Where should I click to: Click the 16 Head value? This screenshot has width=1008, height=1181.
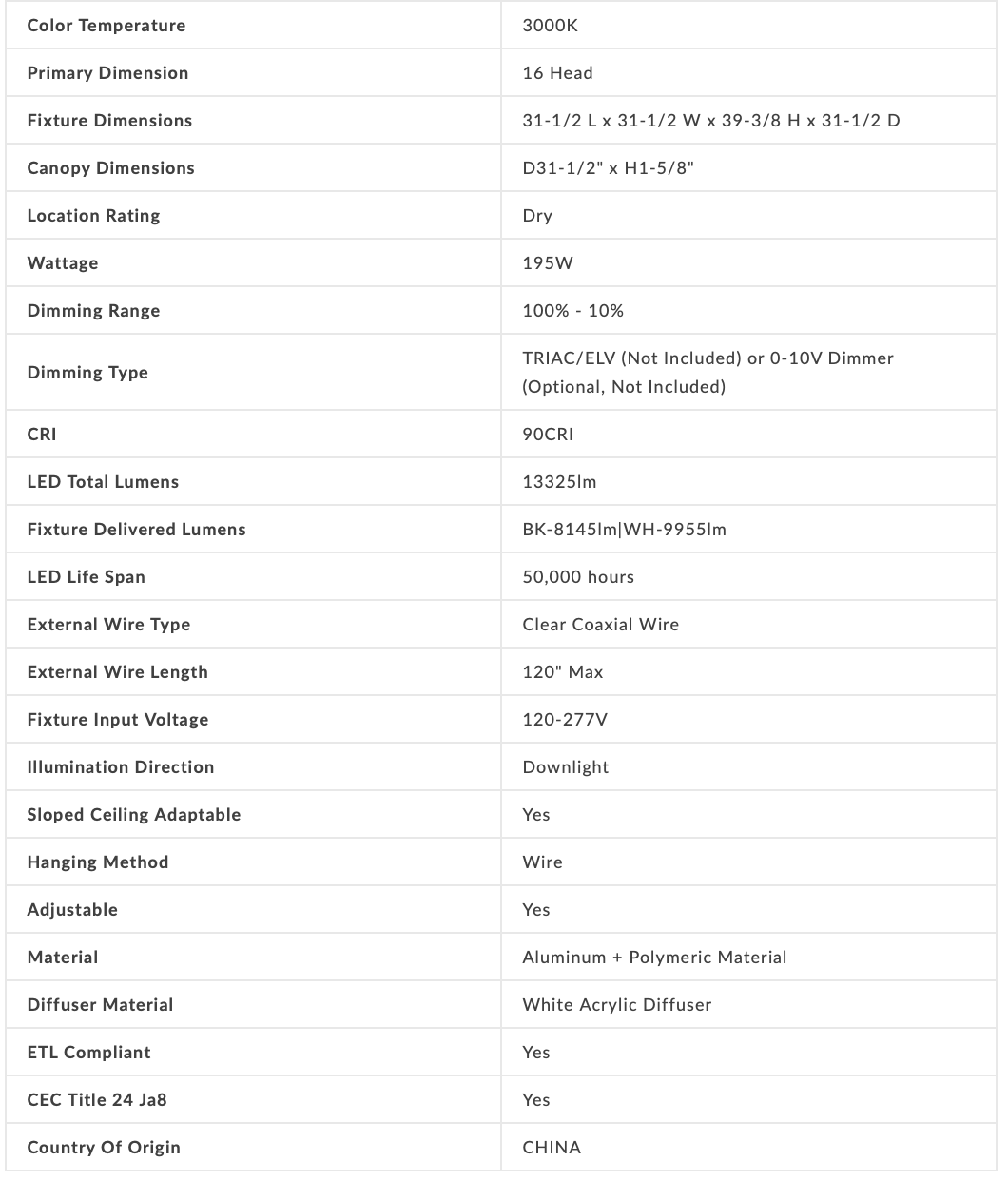[x=557, y=73]
